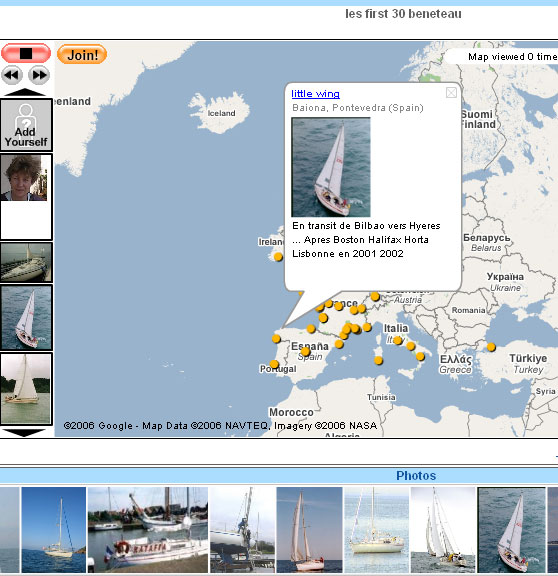Click the Photos section header
The image size is (558, 576).
click(x=416, y=476)
